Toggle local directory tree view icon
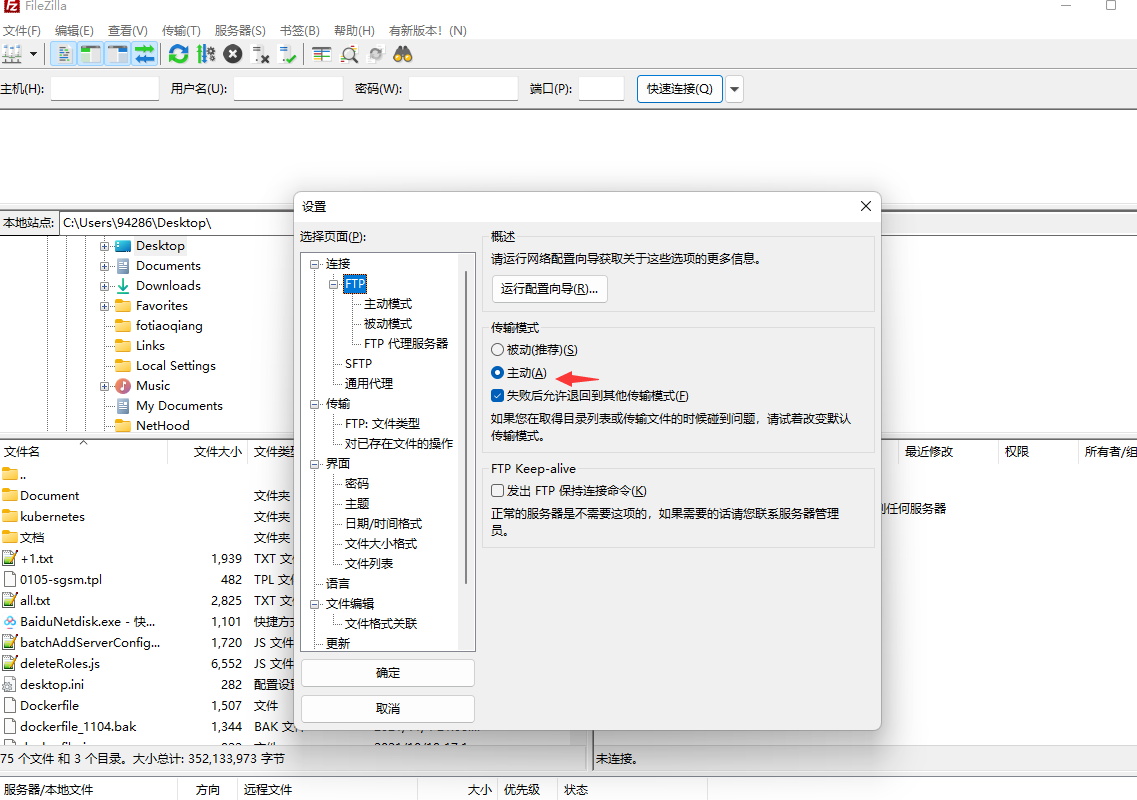 [91, 54]
